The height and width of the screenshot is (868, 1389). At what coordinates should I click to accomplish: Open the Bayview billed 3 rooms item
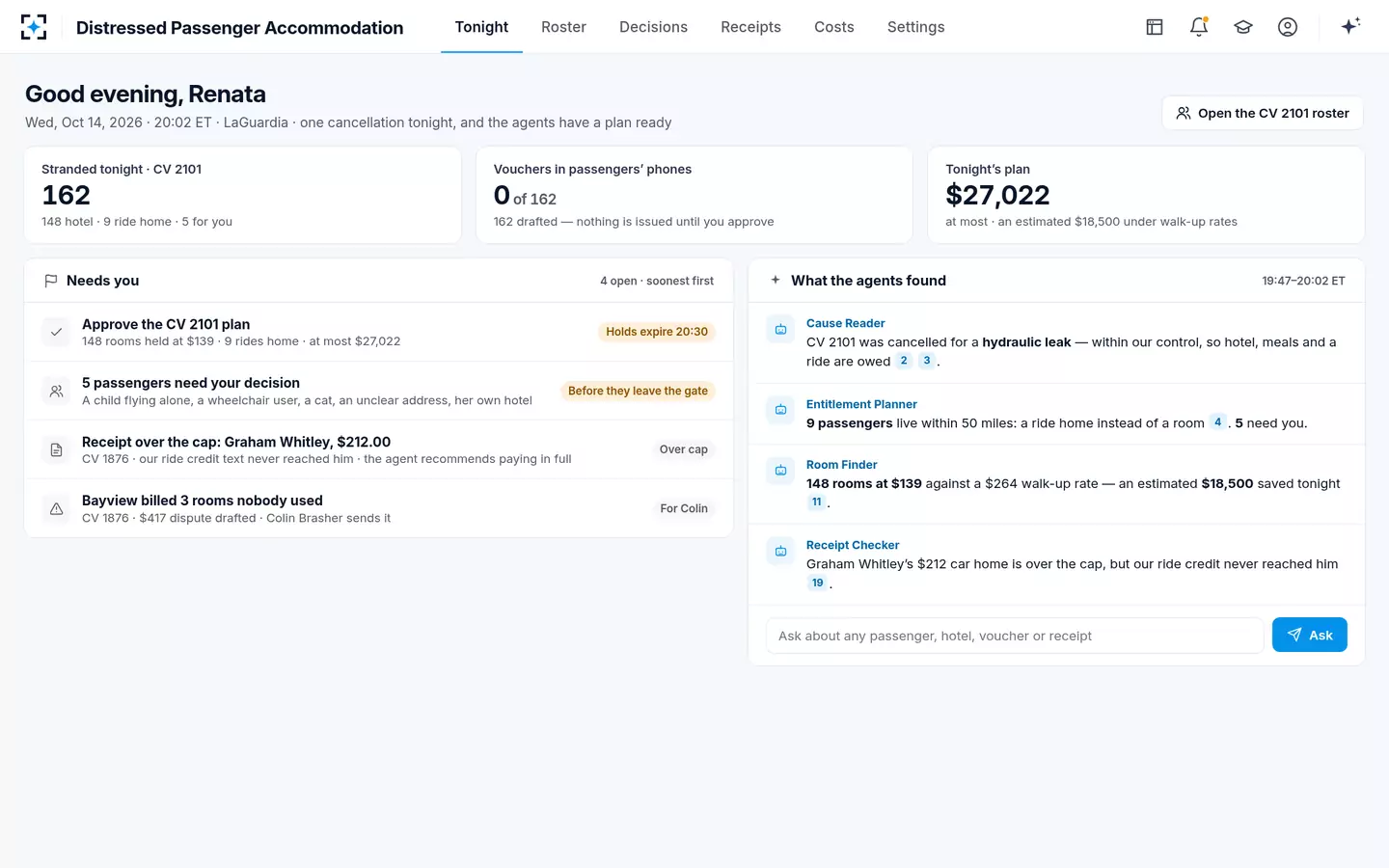click(379, 508)
